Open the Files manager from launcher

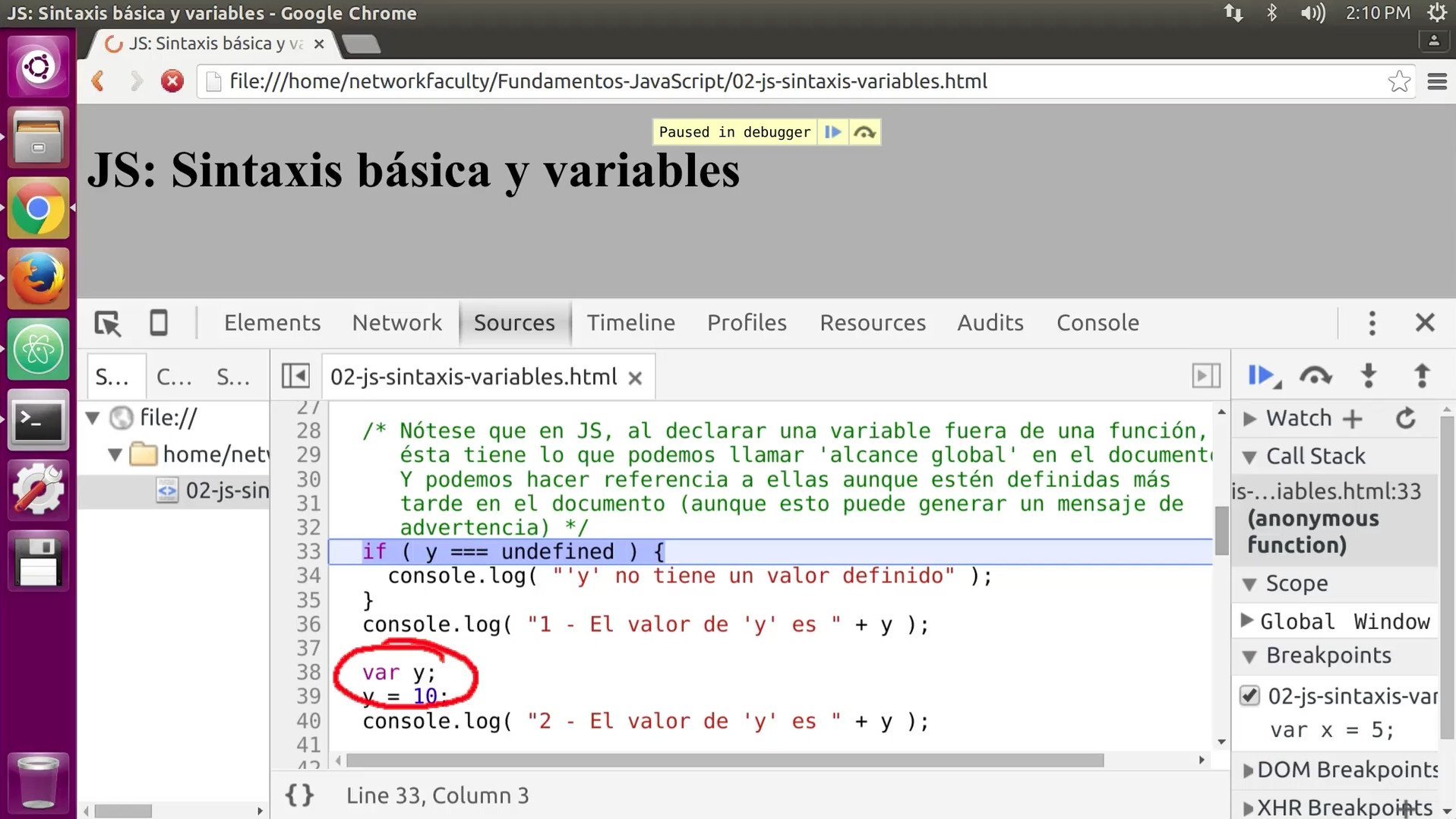point(38,138)
